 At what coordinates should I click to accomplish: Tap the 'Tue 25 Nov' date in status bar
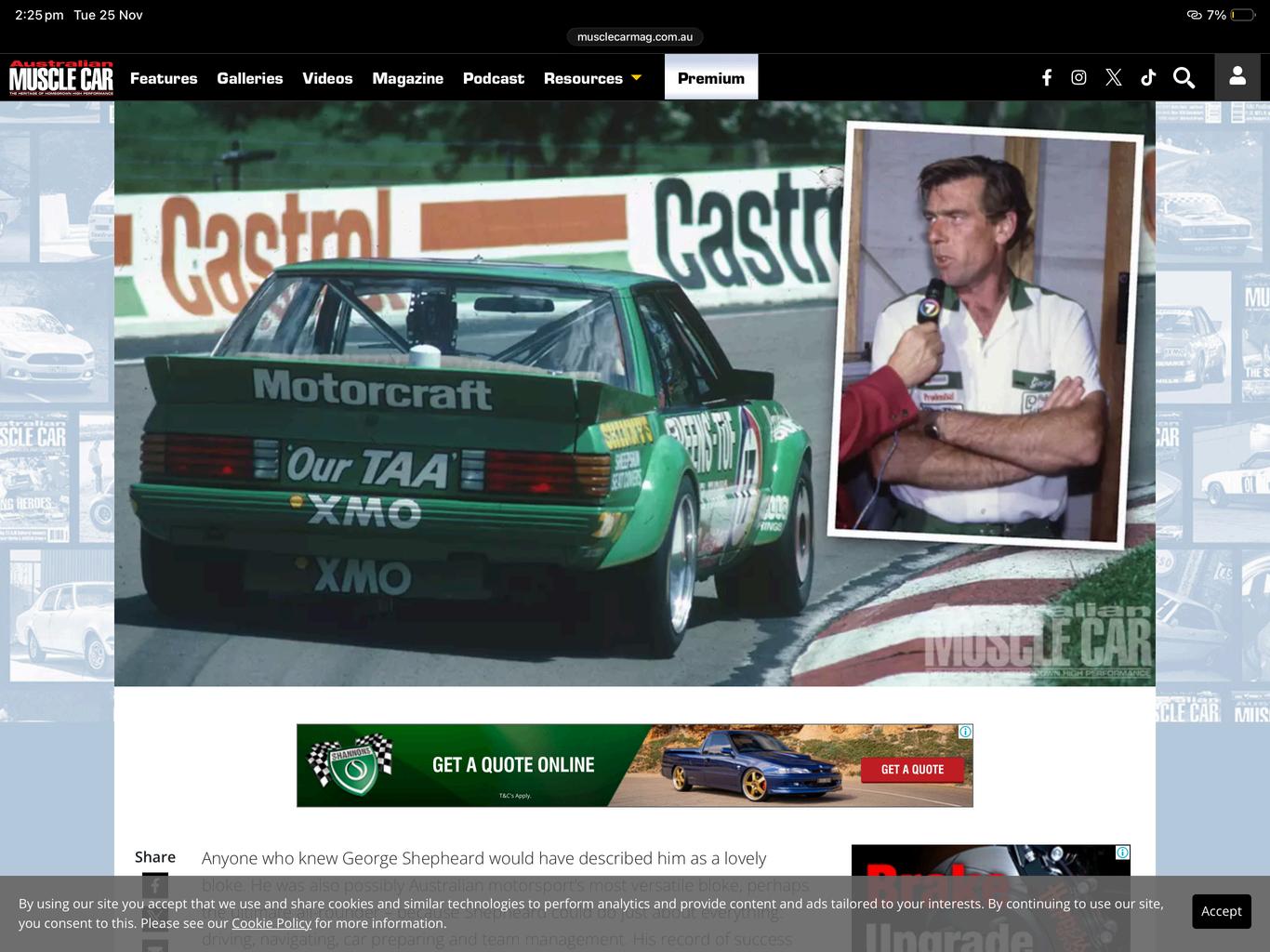click(108, 15)
